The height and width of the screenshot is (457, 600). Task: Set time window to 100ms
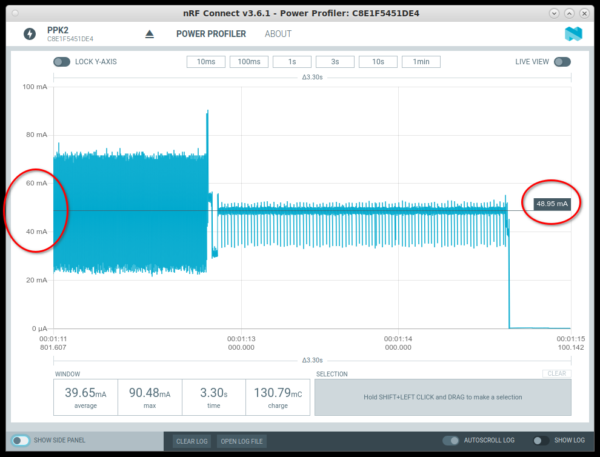(248, 62)
